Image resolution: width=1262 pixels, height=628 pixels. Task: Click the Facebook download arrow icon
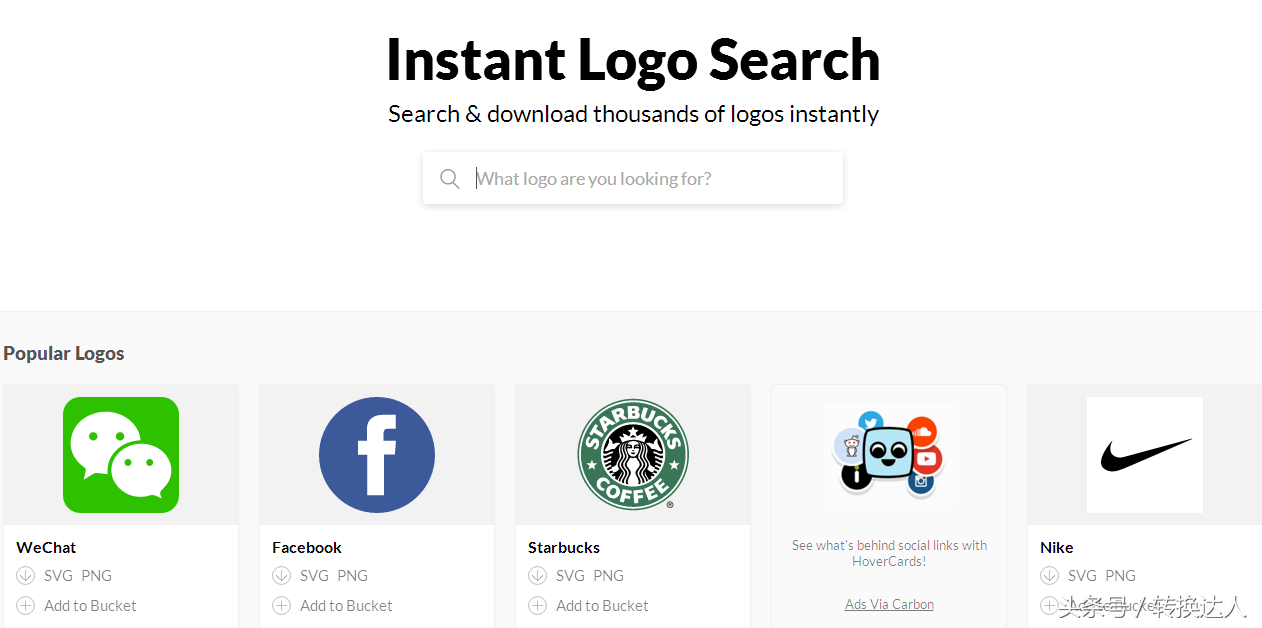point(282,575)
